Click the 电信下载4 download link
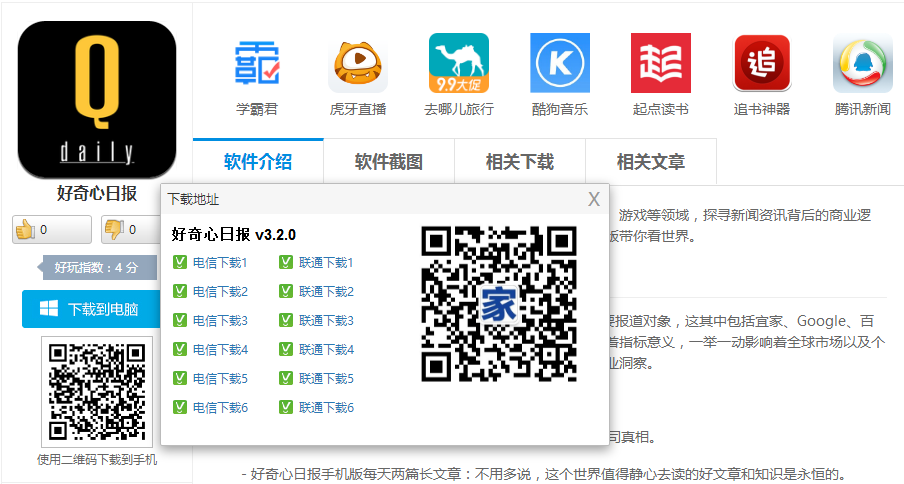The image size is (904, 484). 220,350
